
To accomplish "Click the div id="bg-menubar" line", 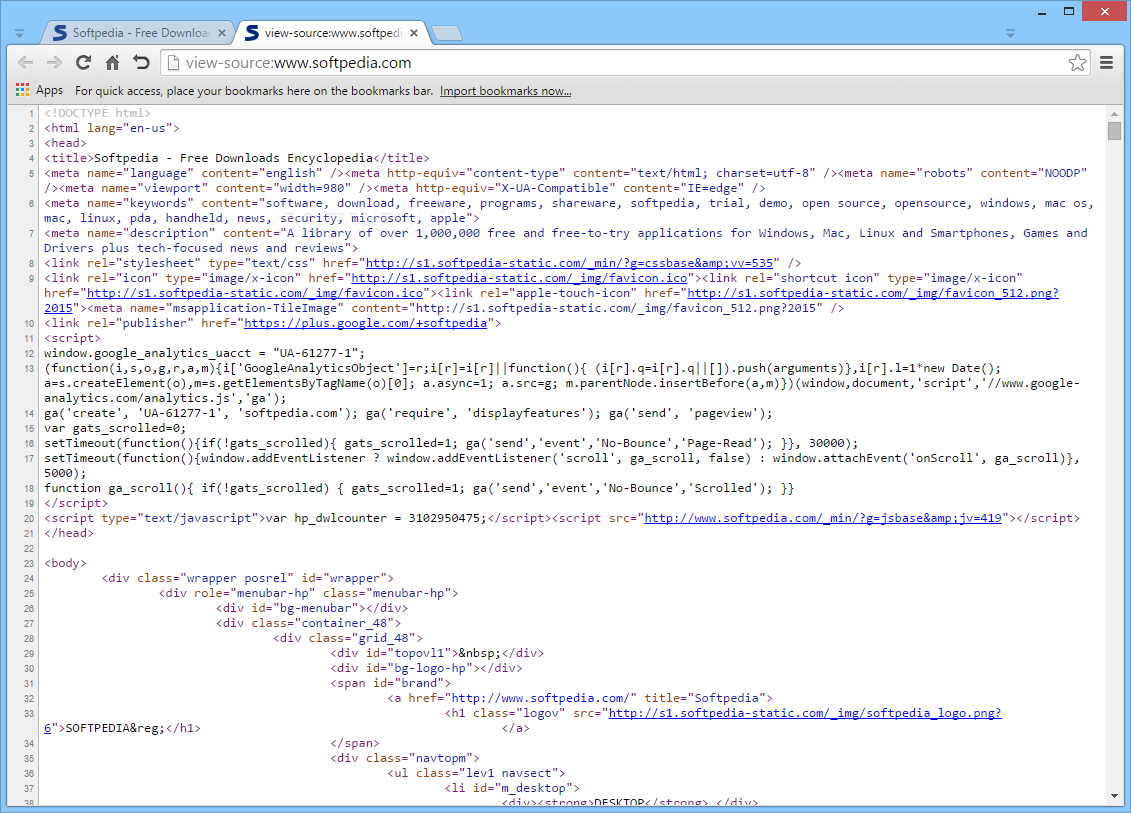I will (x=312, y=608).
